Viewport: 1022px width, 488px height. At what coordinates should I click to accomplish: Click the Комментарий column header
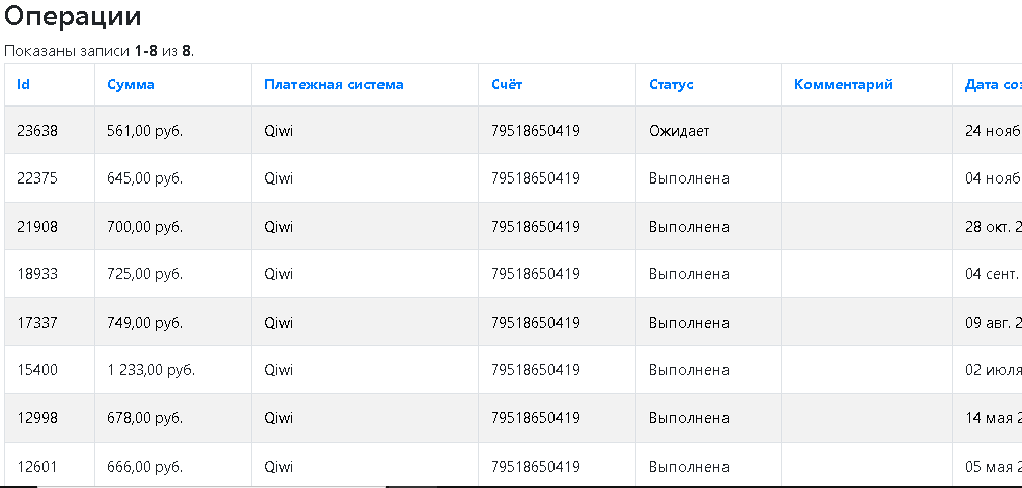(843, 85)
